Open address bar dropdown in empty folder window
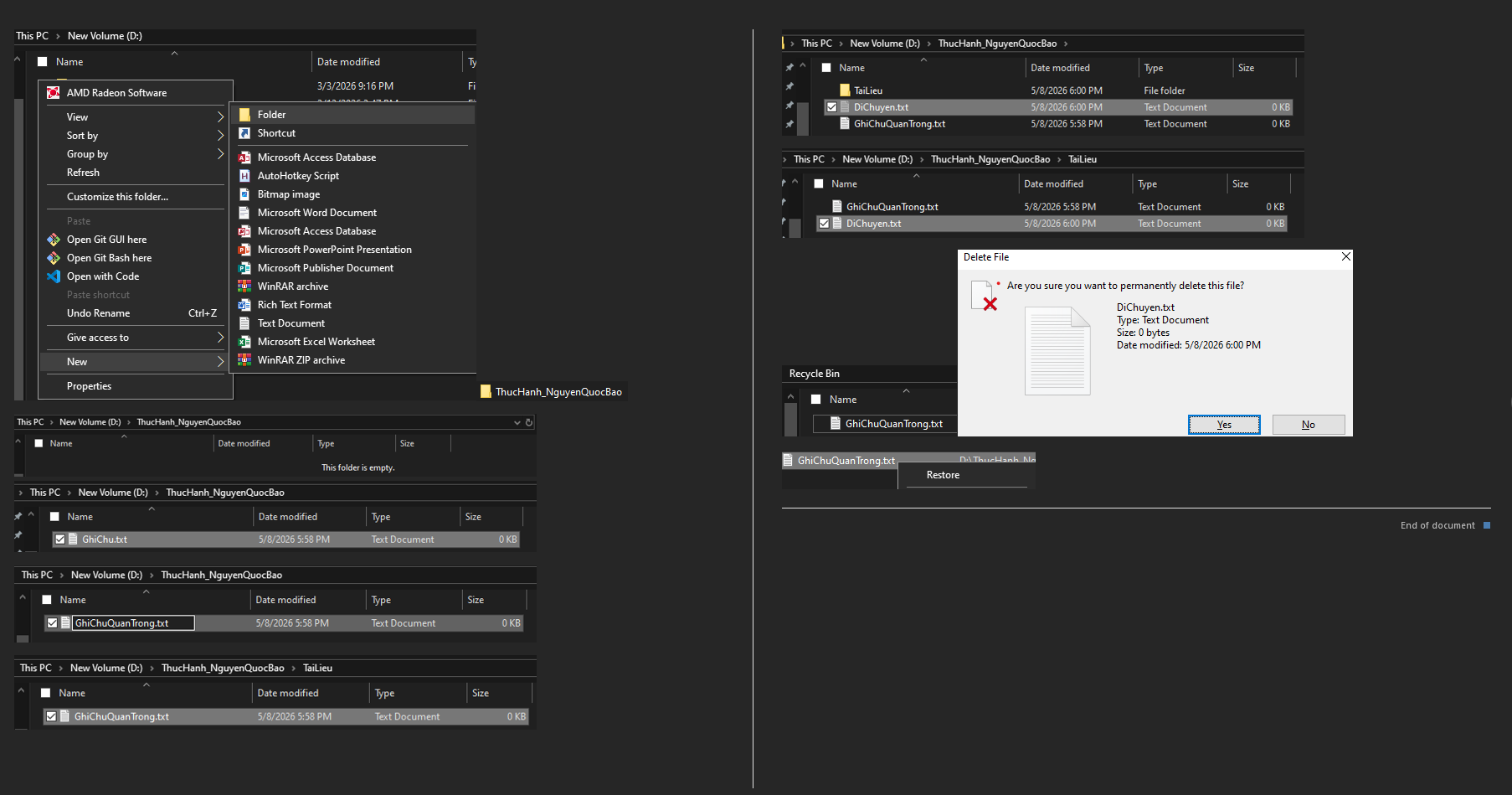 point(517,423)
